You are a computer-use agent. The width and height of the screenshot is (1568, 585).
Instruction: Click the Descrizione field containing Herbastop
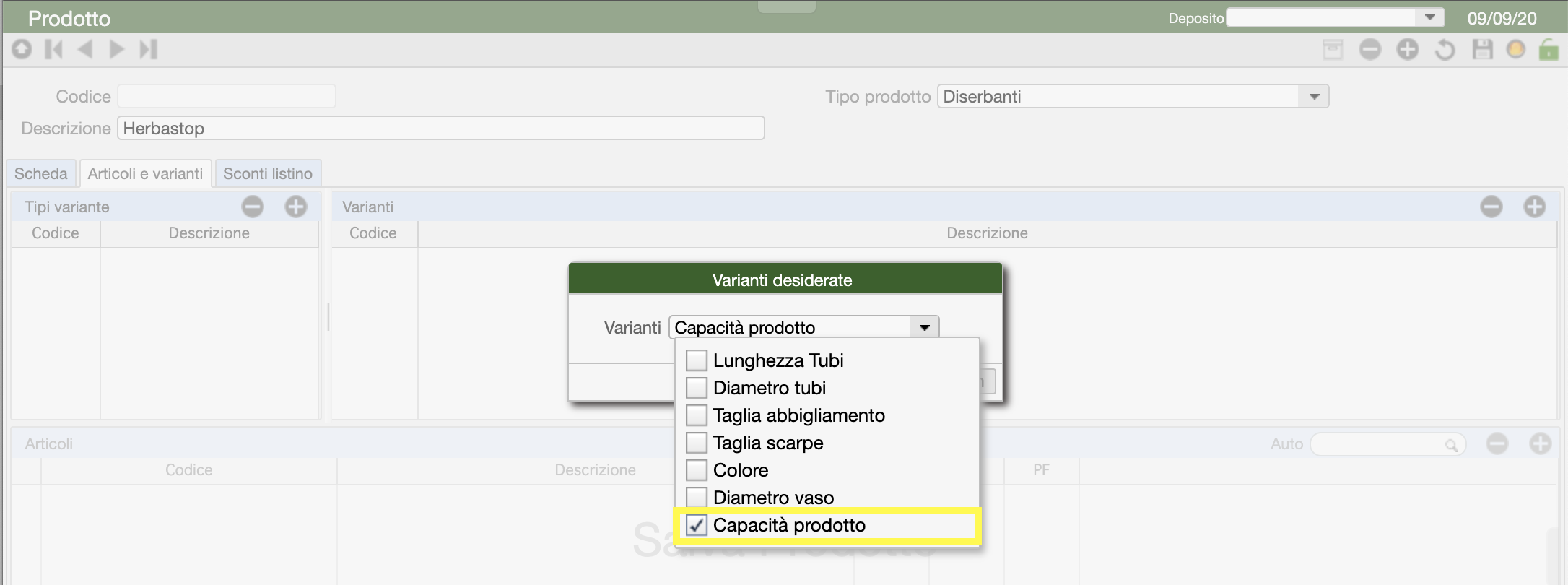click(x=440, y=128)
